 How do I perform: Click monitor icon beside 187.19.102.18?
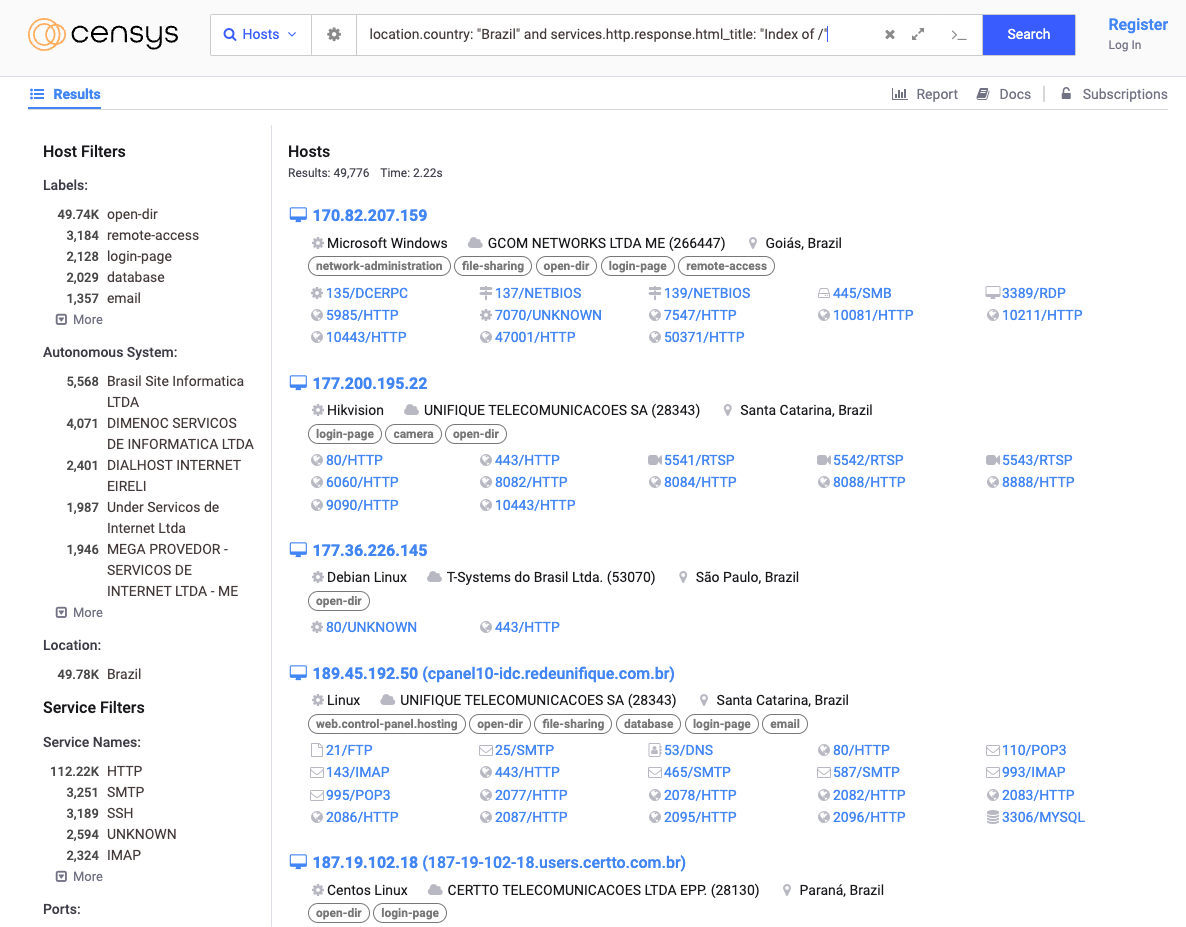(298, 862)
